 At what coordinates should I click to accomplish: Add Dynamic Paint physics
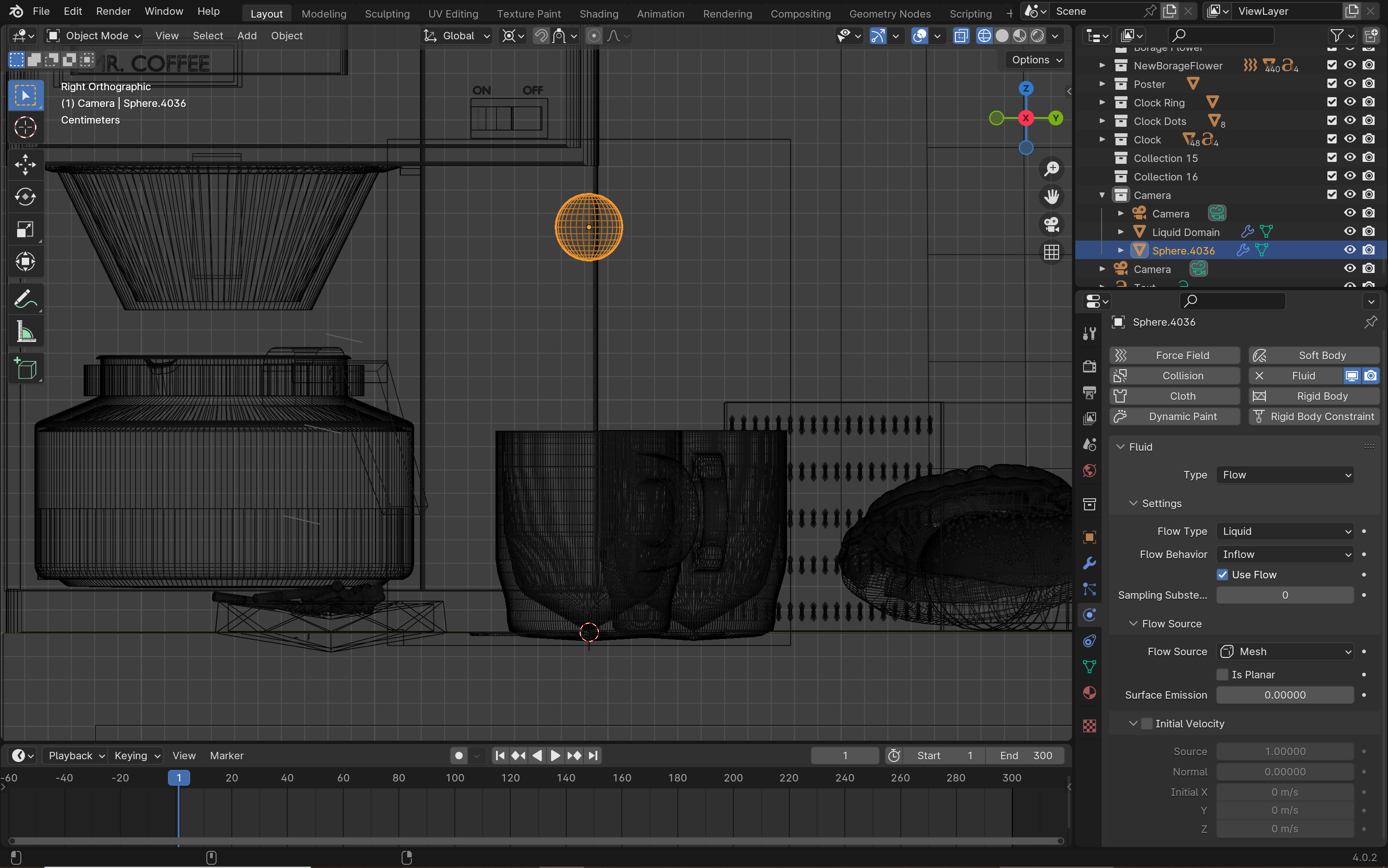[x=1174, y=416]
